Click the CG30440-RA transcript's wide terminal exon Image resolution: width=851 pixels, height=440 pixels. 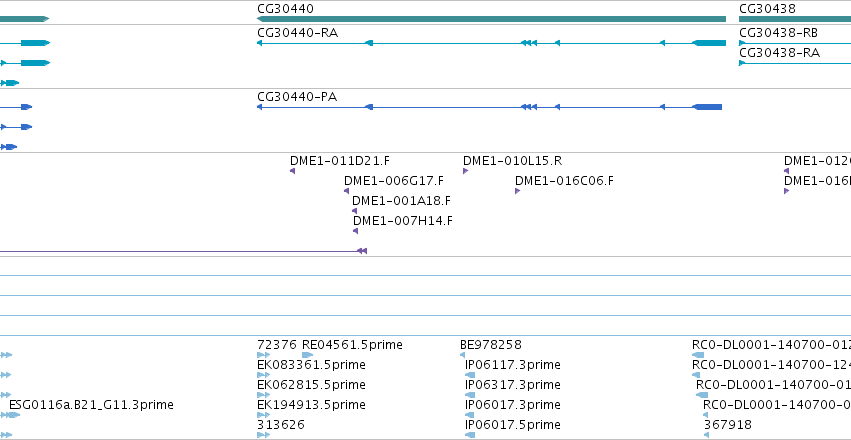click(x=709, y=43)
